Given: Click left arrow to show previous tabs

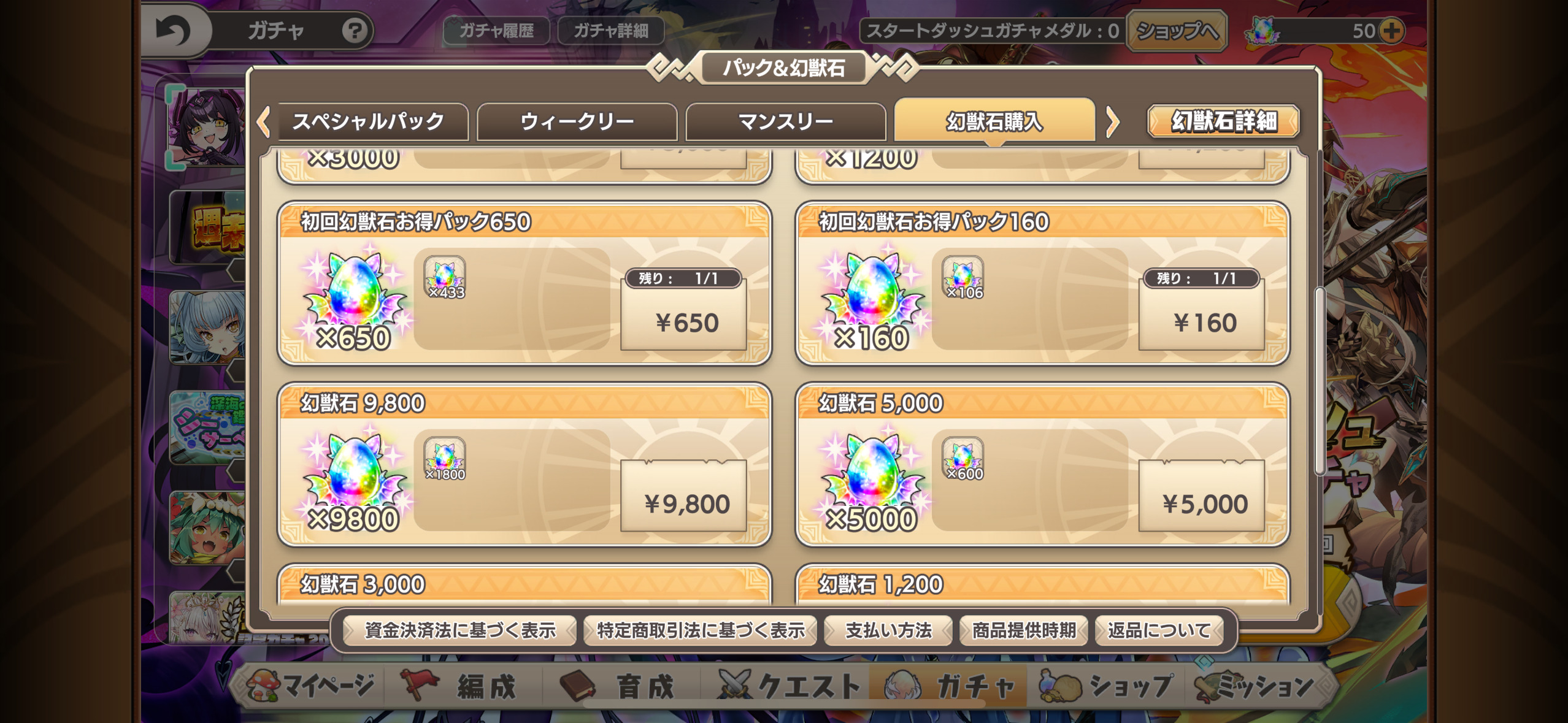Looking at the screenshot, I should click(264, 121).
